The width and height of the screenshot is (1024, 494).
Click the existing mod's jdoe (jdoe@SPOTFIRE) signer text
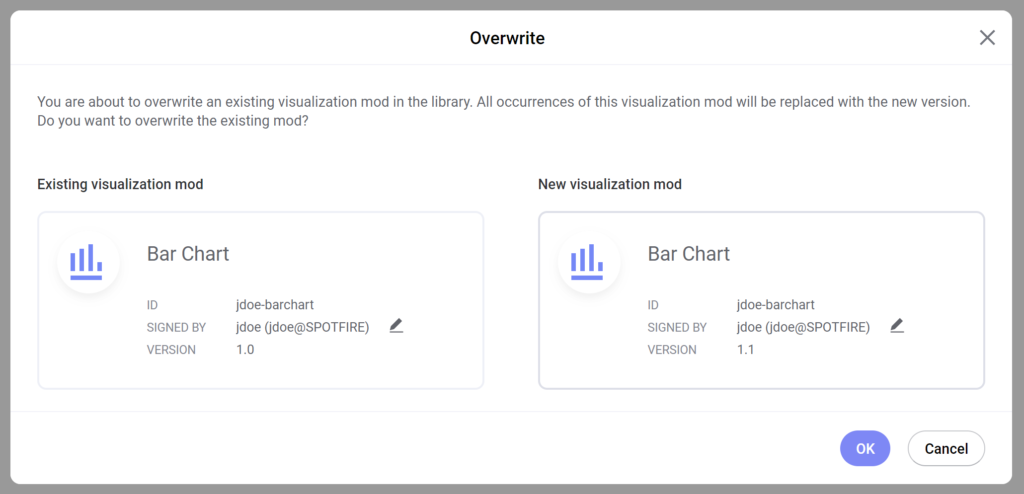[303, 327]
